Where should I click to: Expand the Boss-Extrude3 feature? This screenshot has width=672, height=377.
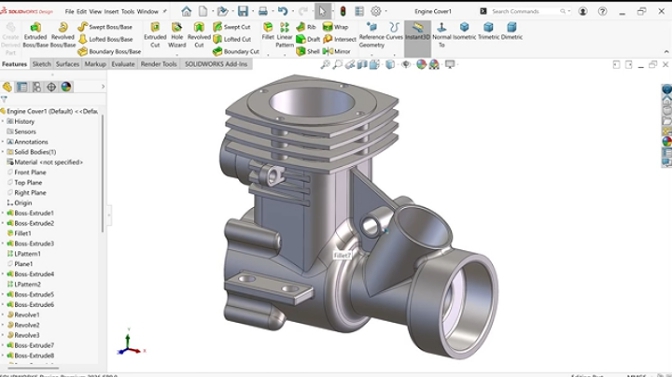click(x=3, y=243)
